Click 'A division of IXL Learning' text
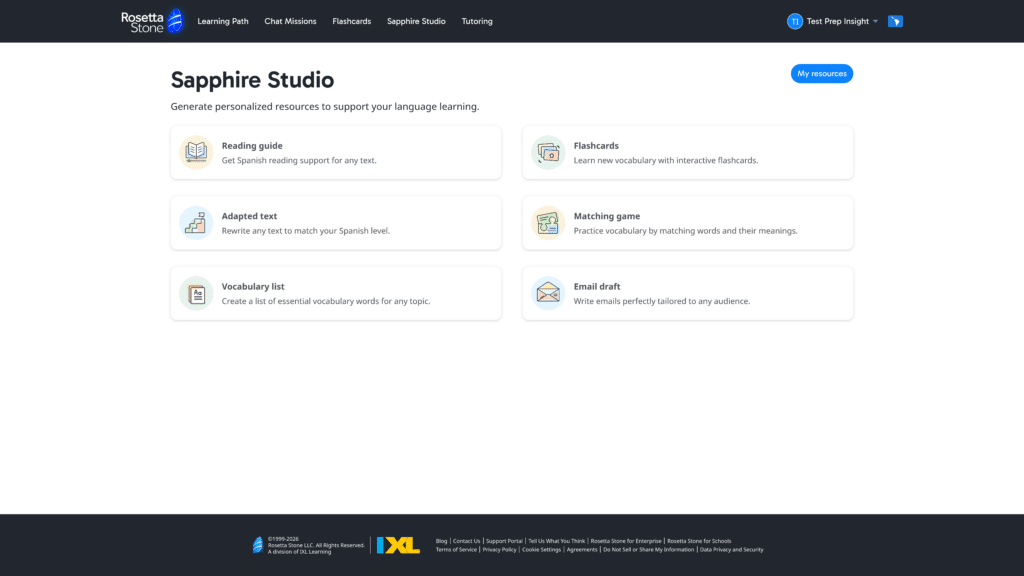This screenshot has height=576, width=1024. click(x=299, y=552)
